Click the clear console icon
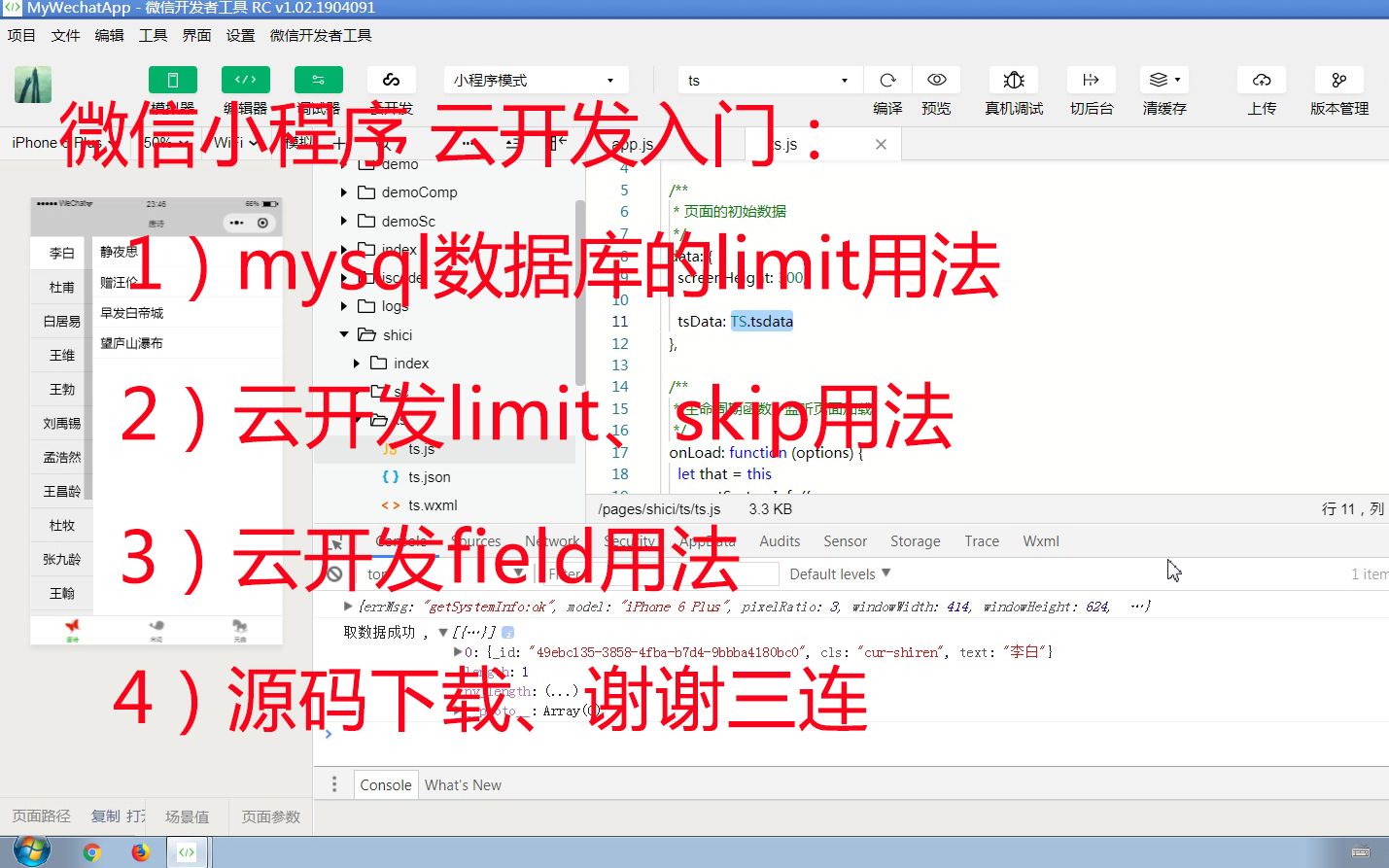This screenshot has width=1389, height=868. 334,573
